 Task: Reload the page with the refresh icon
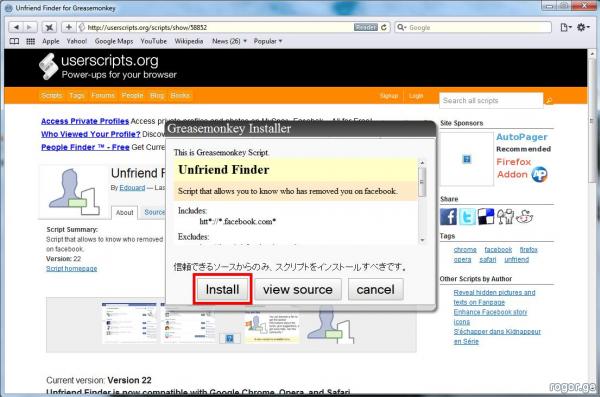click(384, 27)
